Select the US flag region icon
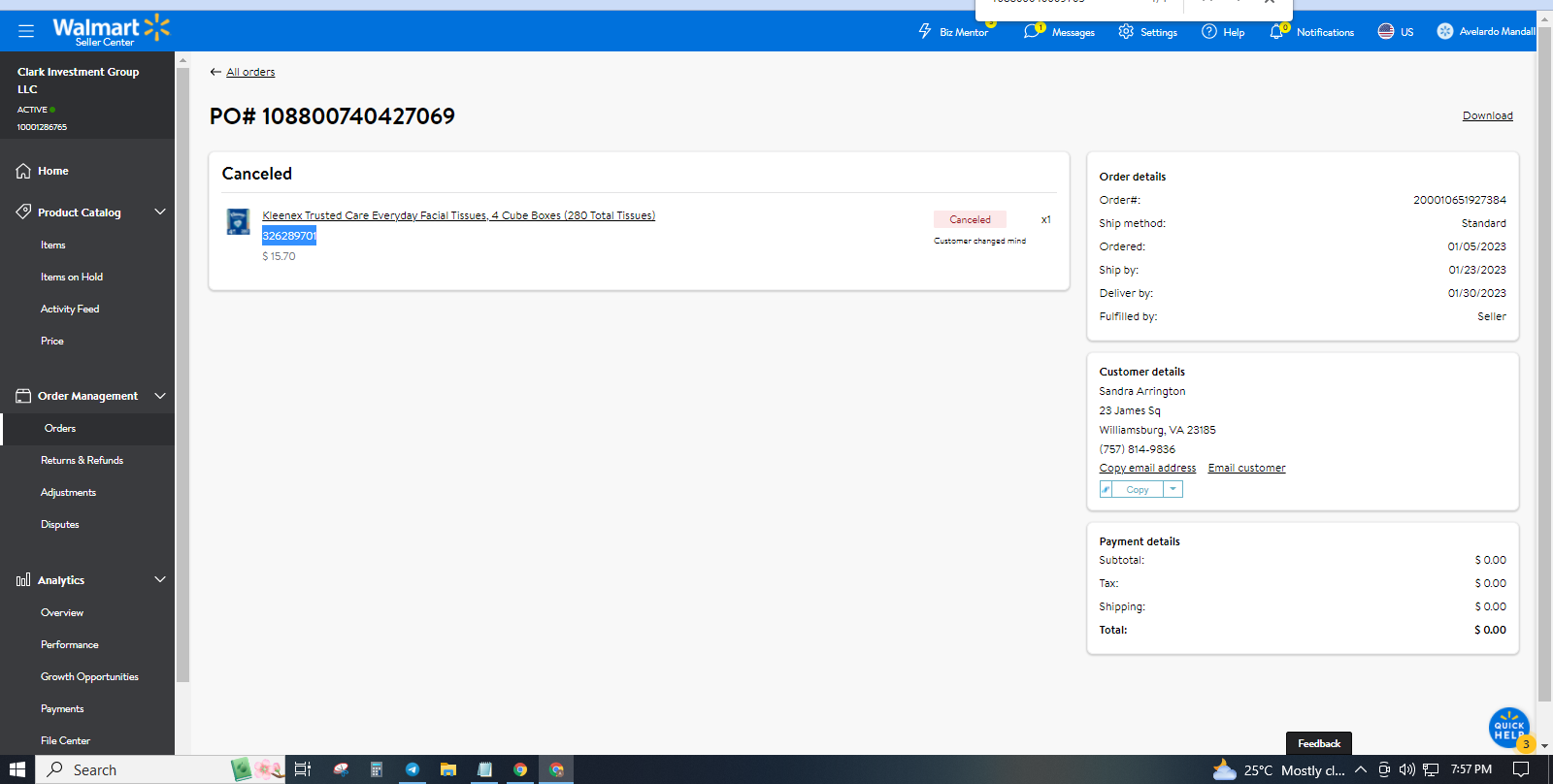The width and height of the screenshot is (1553, 784). (1386, 31)
